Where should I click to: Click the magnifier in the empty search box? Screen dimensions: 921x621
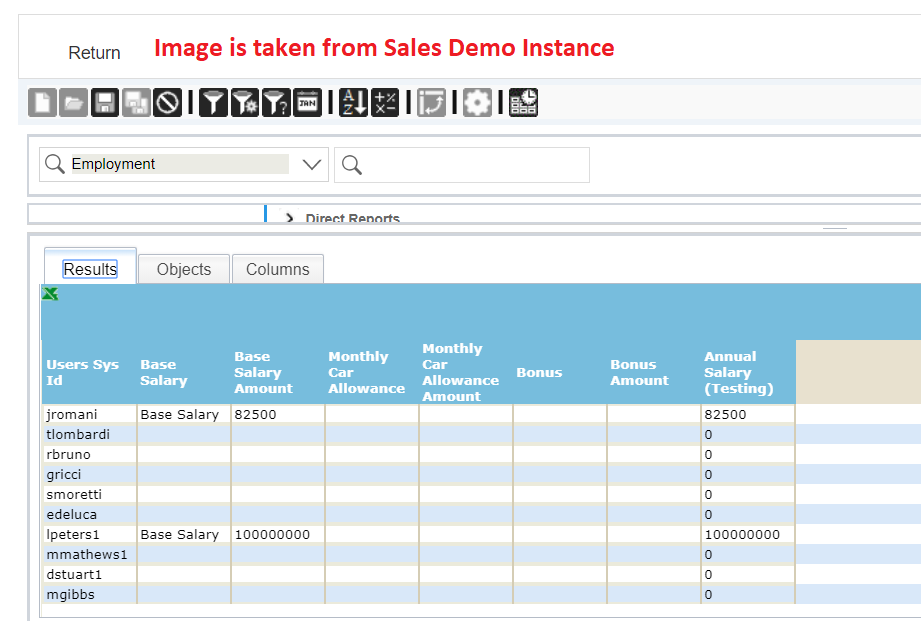[x=352, y=165]
